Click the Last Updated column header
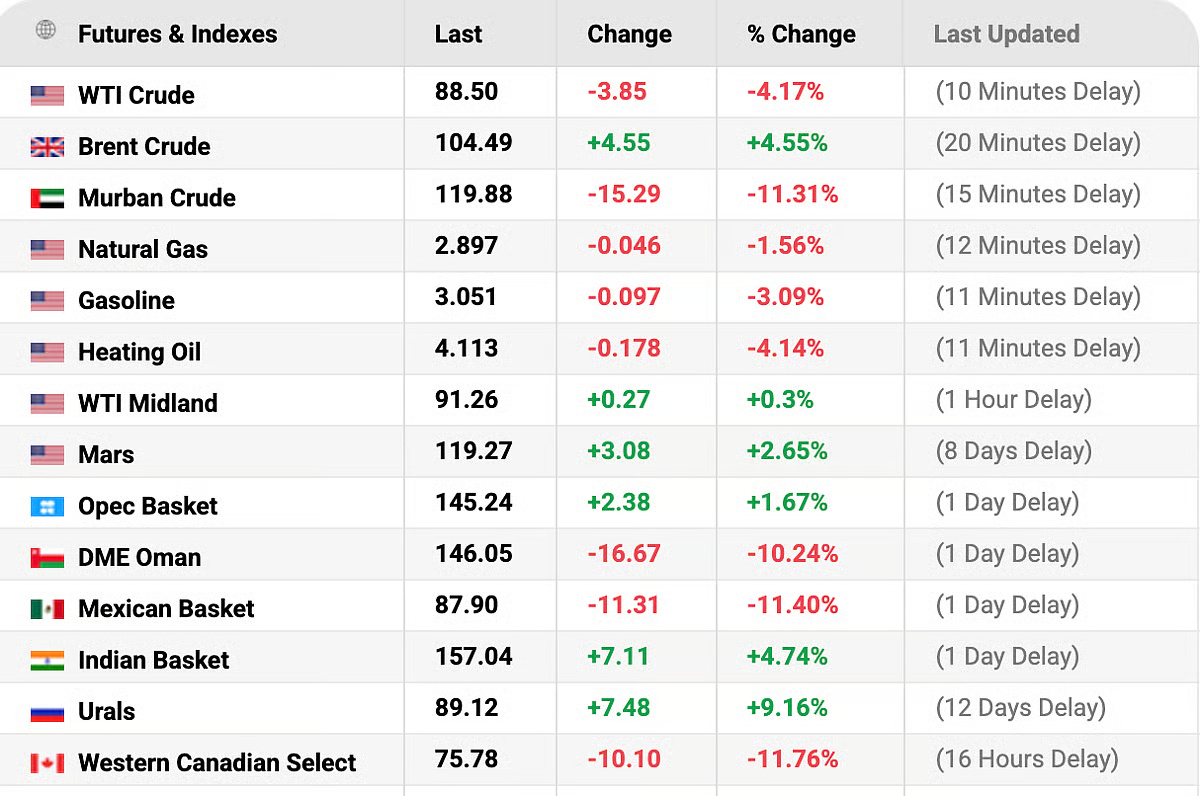Viewport: 1200px width, 796px height. pos(1006,34)
